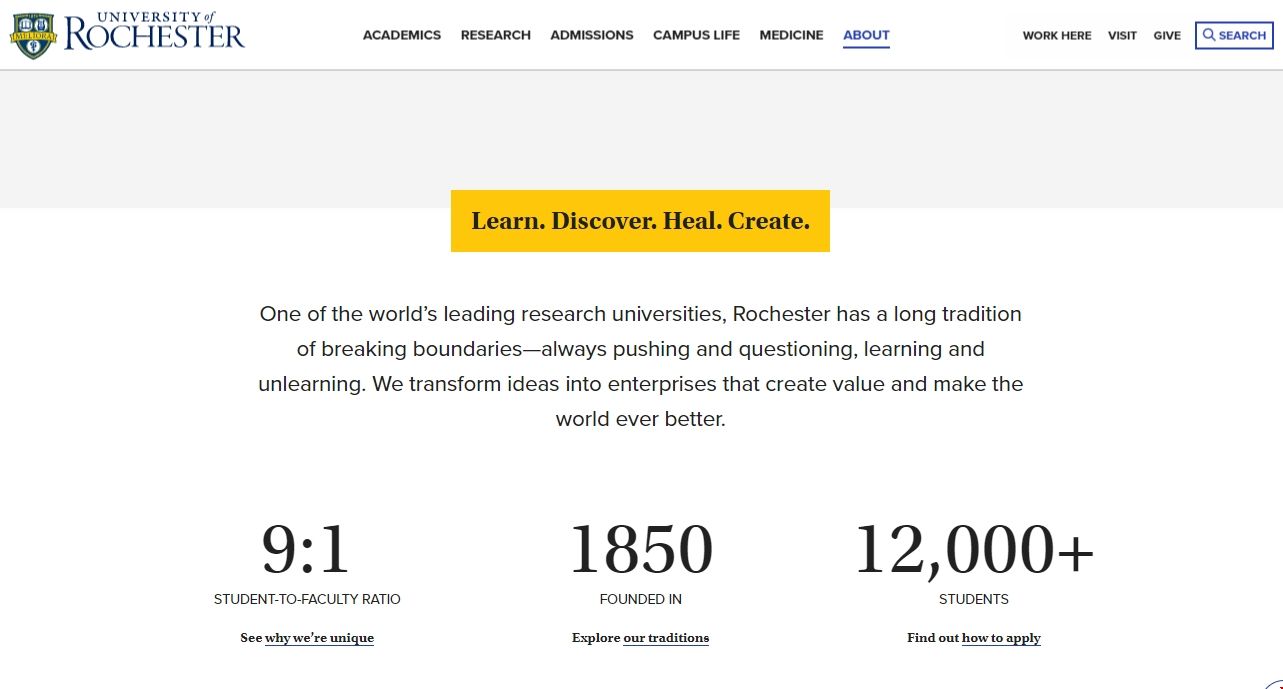Click the 9:1 student-to-faculty ratio figure
1283x689 pixels.
click(306, 550)
